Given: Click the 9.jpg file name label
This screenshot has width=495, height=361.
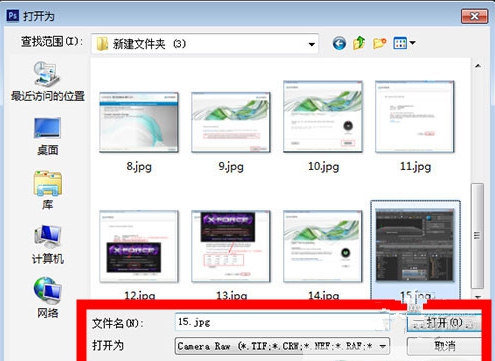Looking at the screenshot, I should (x=231, y=166).
